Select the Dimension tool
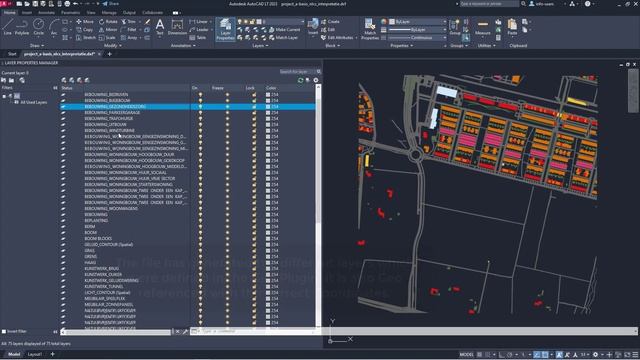Image resolution: width=640 pixels, height=360 pixels. (x=177, y=27)
